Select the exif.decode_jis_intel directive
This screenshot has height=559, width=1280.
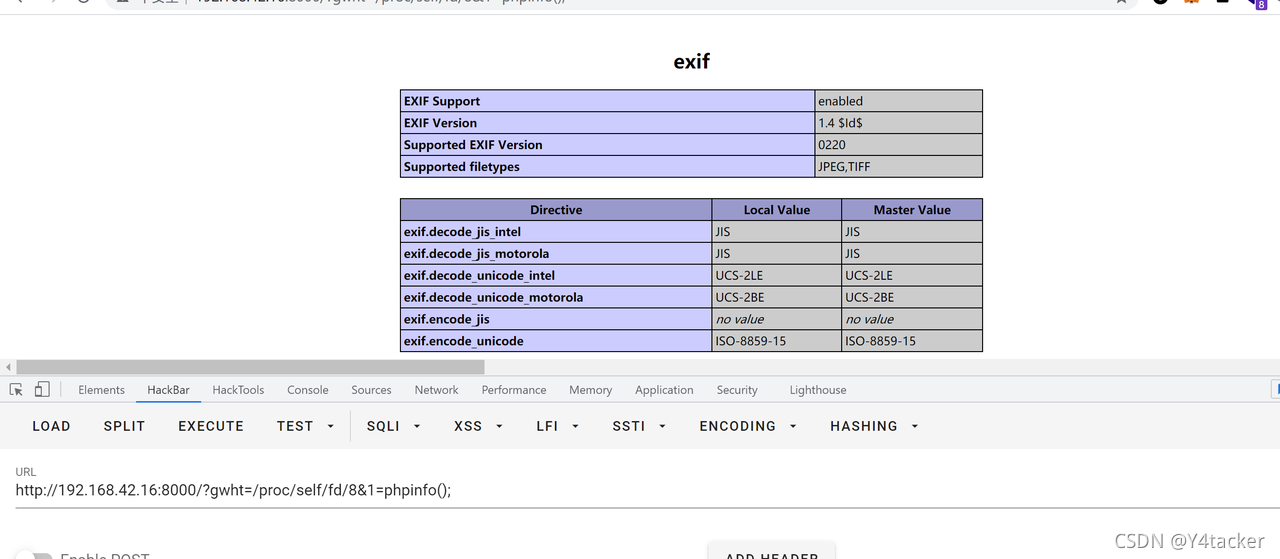(x=462, y=232)
